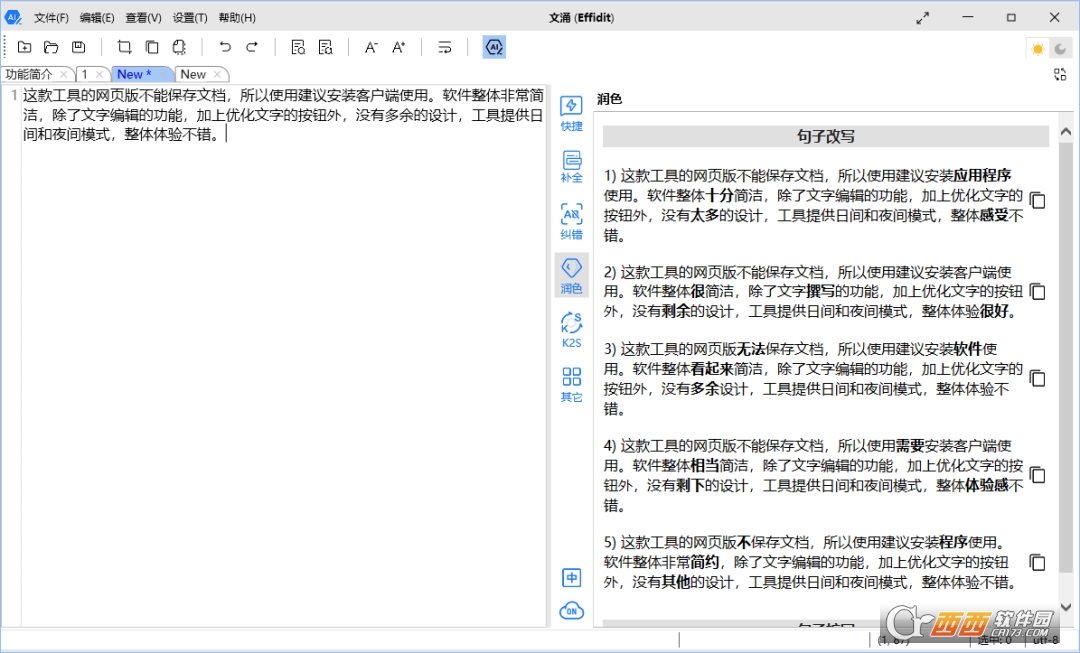Click line number 1 in editor gutter
This screenshot has height=653, width=1080.
(x=14, y=95)
